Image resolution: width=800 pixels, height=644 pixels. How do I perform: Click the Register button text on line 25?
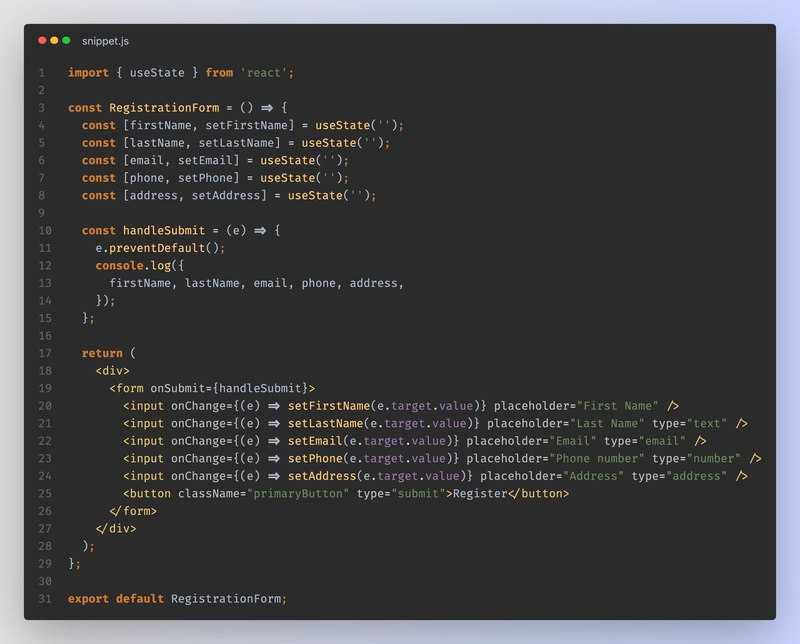coord(480,493)
